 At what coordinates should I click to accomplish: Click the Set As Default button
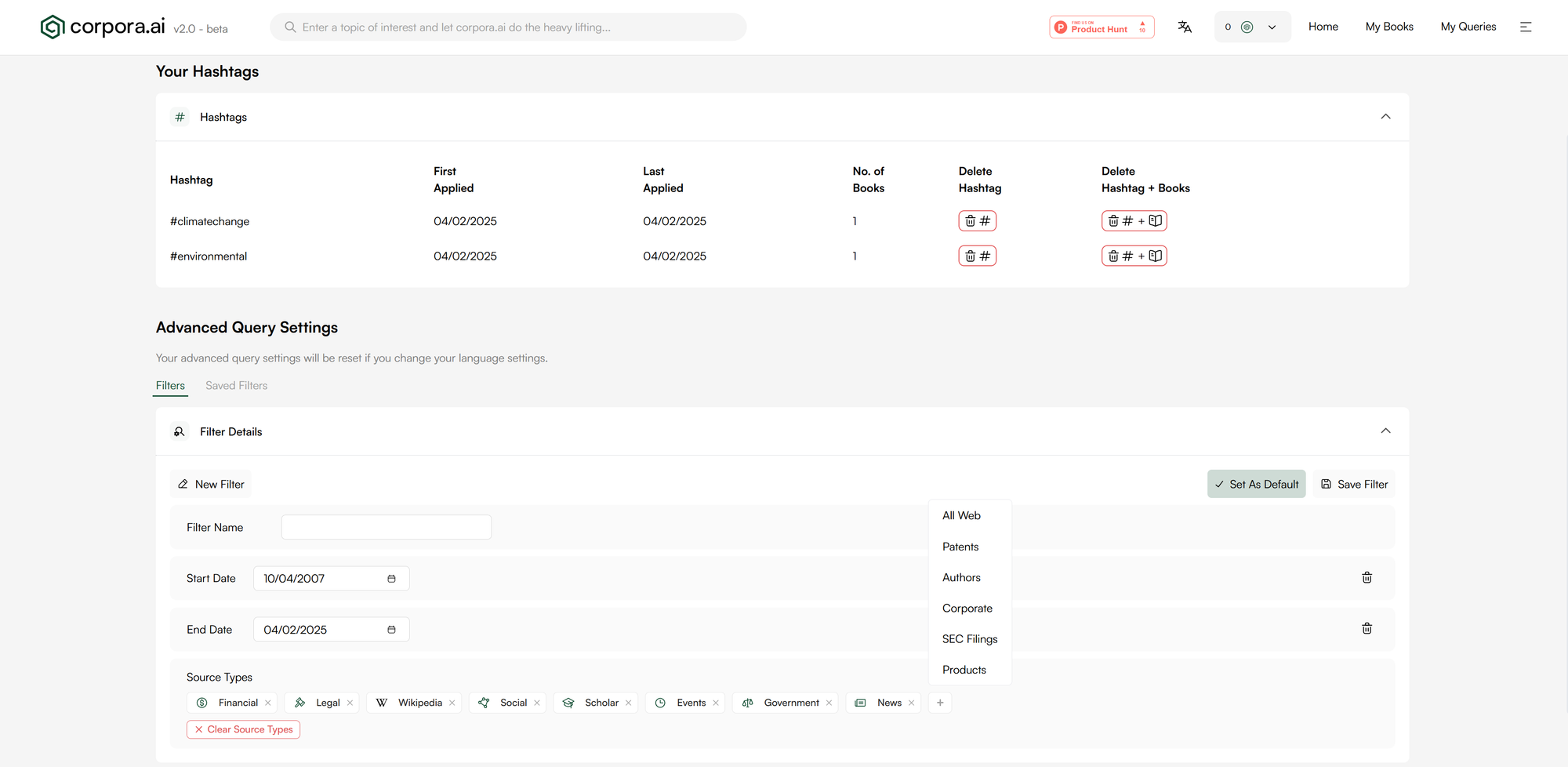tap(1256, 484)
